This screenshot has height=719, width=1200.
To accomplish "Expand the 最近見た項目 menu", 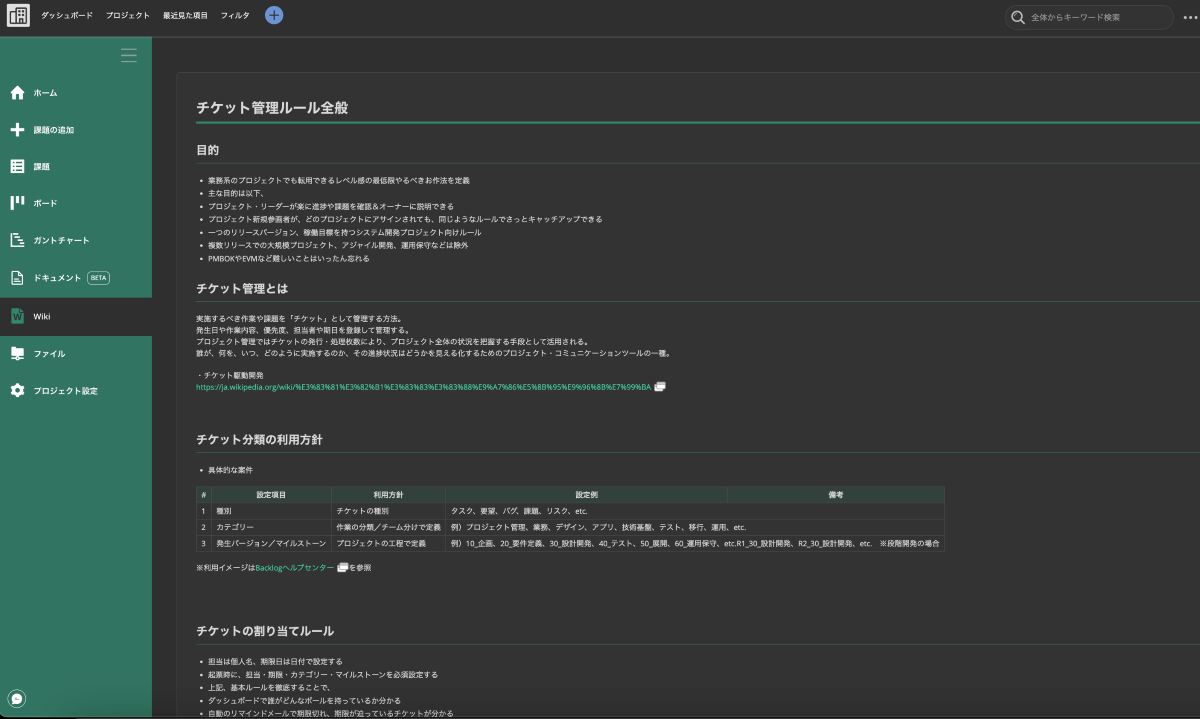I will click(185, 16).
